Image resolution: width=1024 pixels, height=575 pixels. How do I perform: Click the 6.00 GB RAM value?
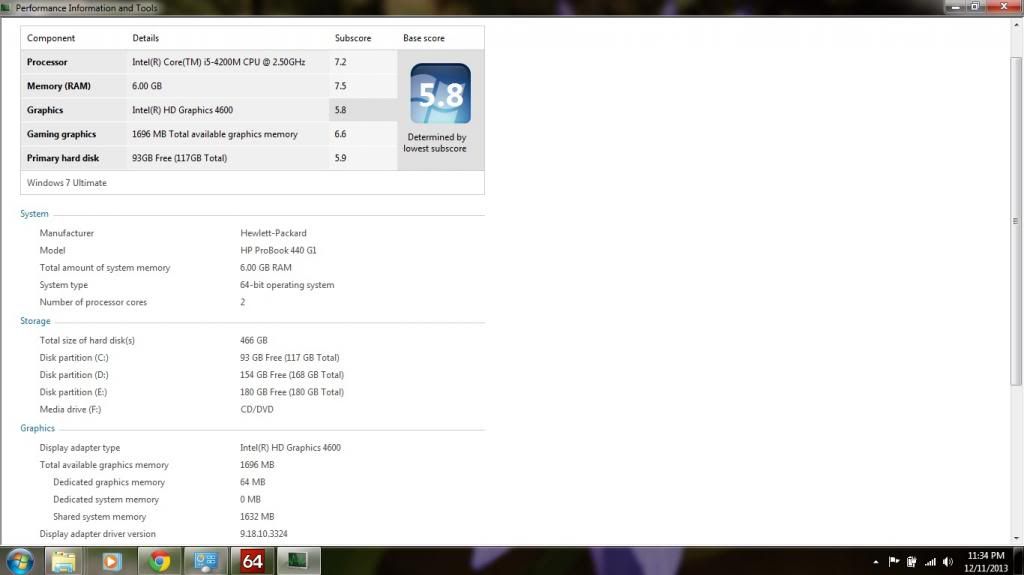point(266,267)
